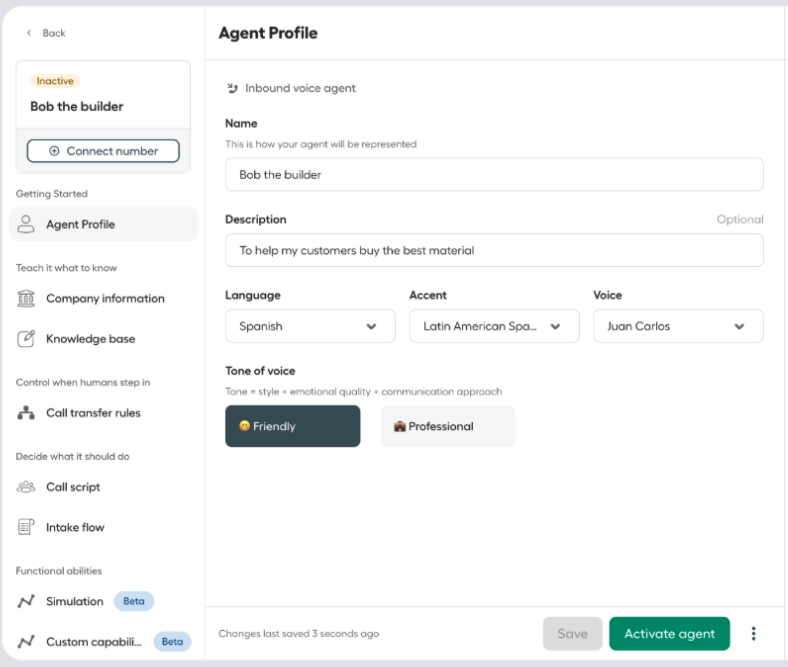Click the 'Inbound voice agent' label
Viewport: 788px width, 667px height.
[300, 88]
